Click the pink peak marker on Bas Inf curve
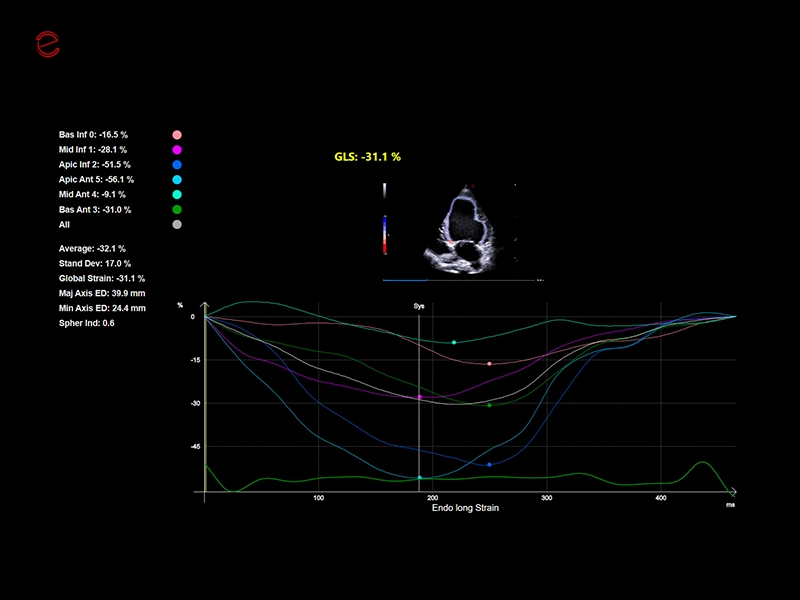 [489, 364]
